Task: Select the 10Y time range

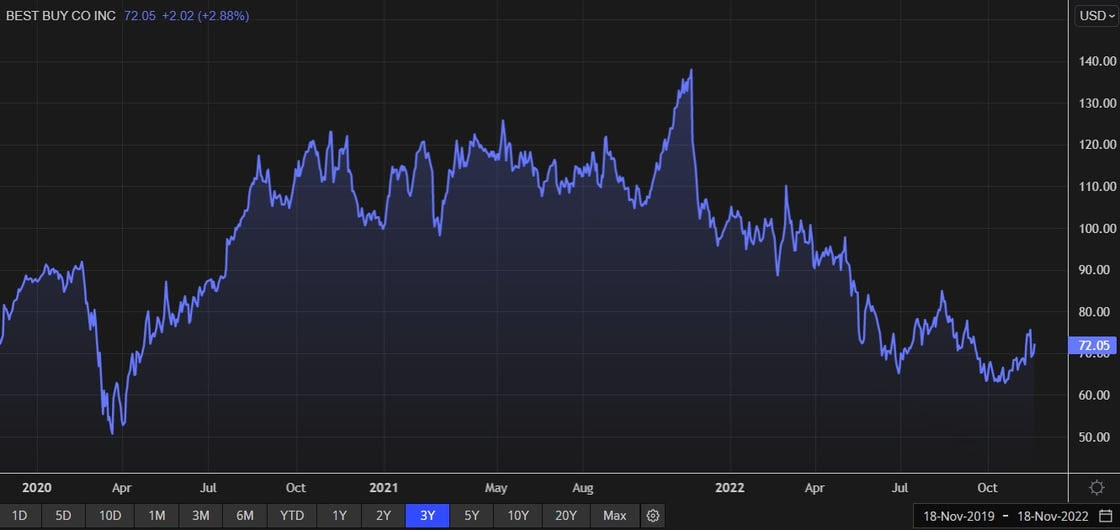Action: click(x=518, y=516)
